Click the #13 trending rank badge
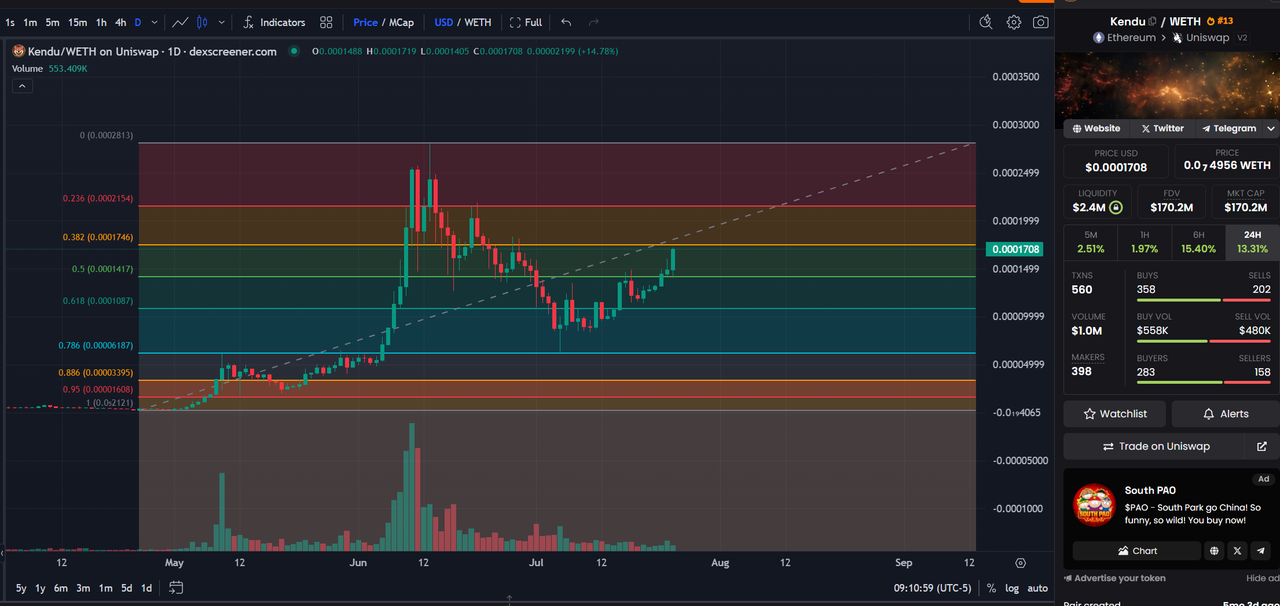1280x606 pixels. point(1220,21)
